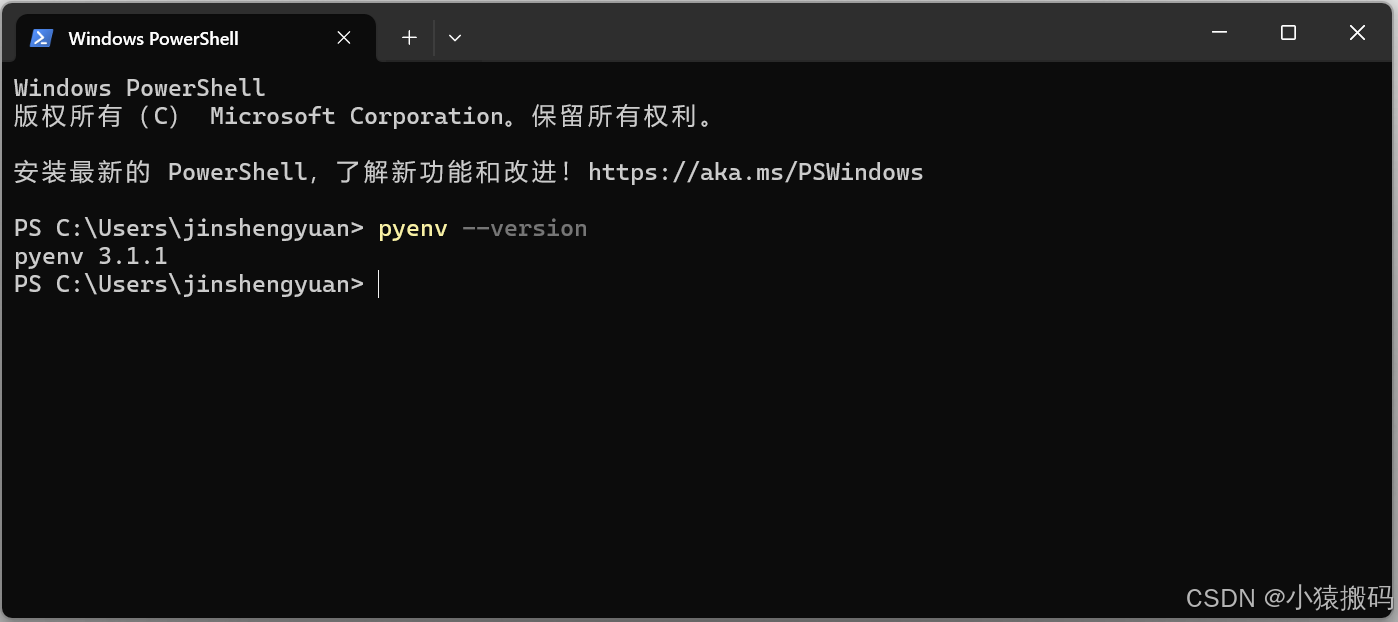Screen dimensions: 1398x622
Task: Click the pyenv 3.1.1 output line
Action: point(91,257)
